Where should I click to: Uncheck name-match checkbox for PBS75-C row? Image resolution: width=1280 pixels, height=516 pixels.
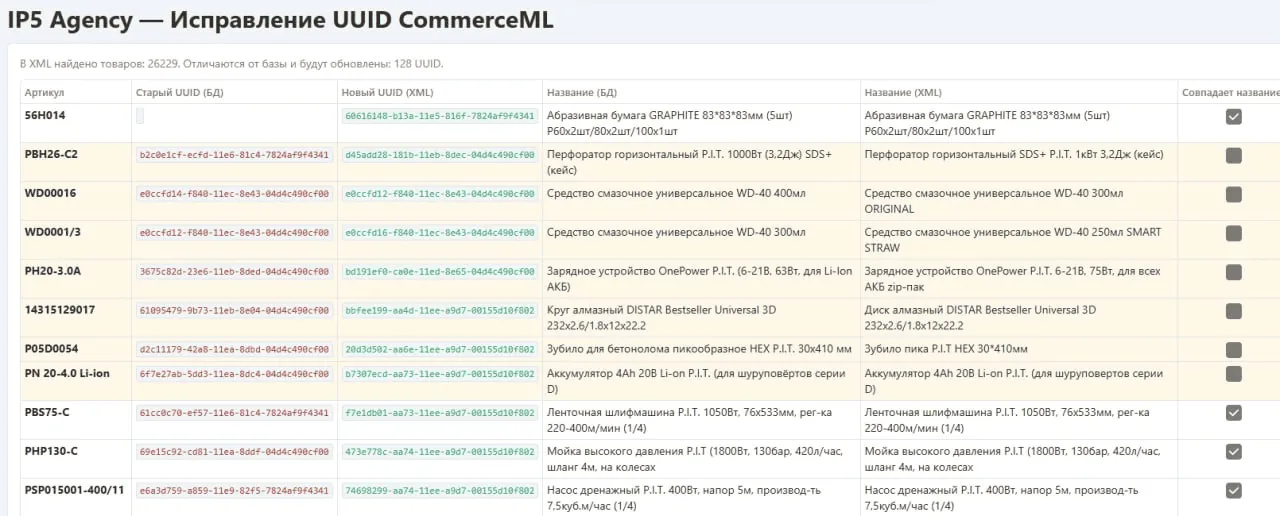click(x=1233, y=413)
